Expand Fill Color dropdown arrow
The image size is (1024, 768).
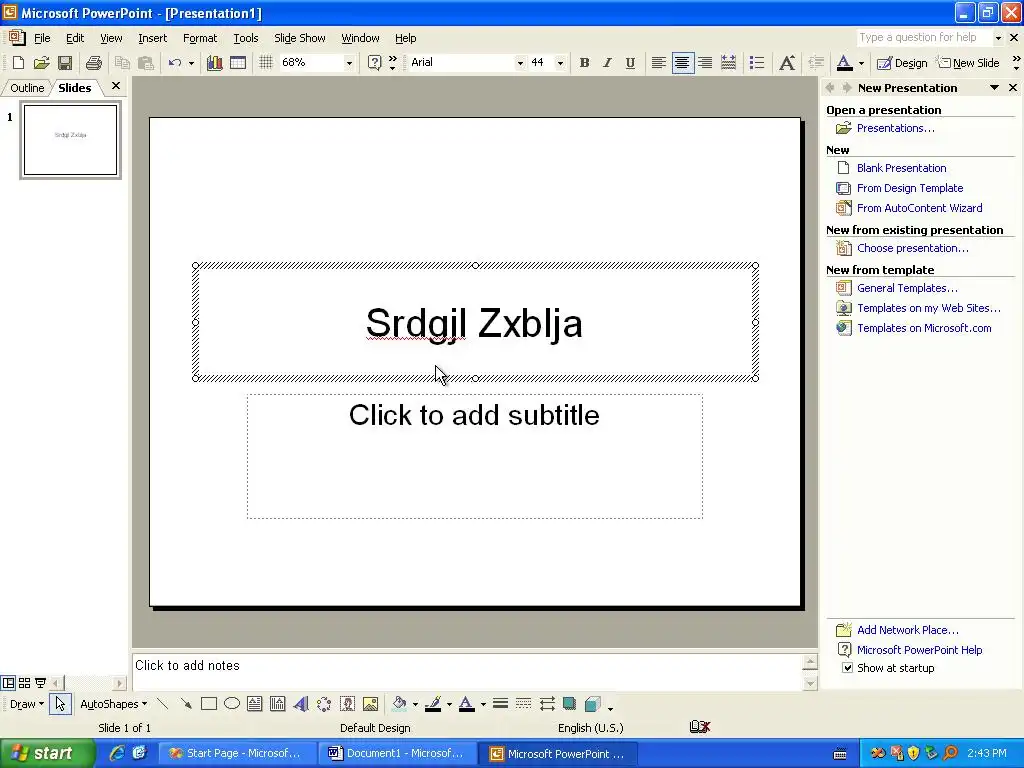[x=415, y=704]
